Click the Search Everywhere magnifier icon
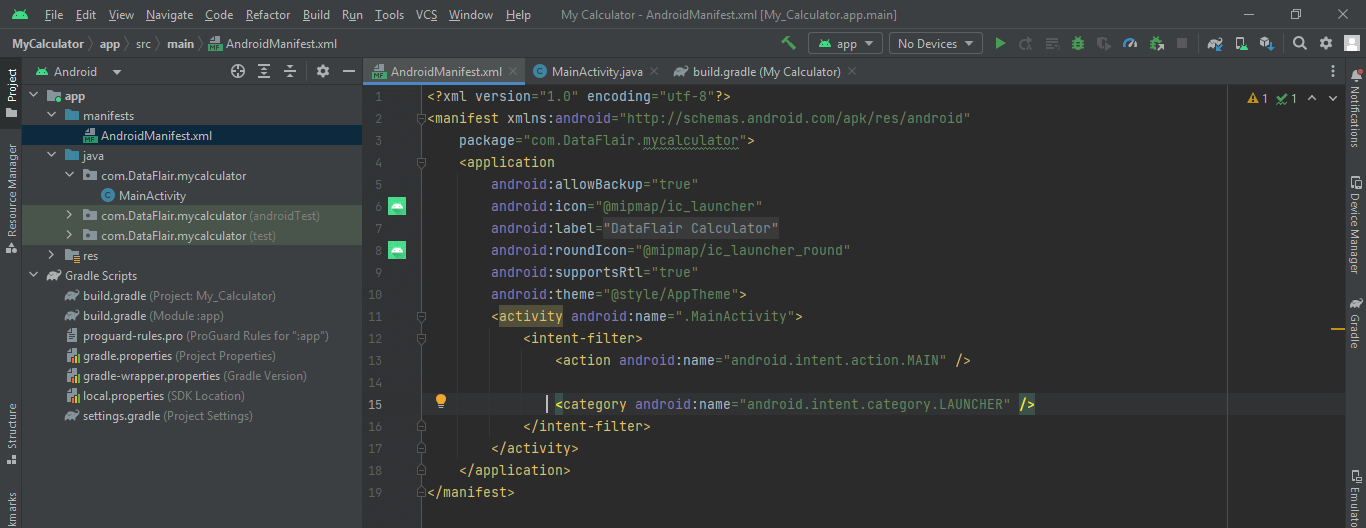The height and width of the screenshot is (528, 1366). (x=1300, y=43)
